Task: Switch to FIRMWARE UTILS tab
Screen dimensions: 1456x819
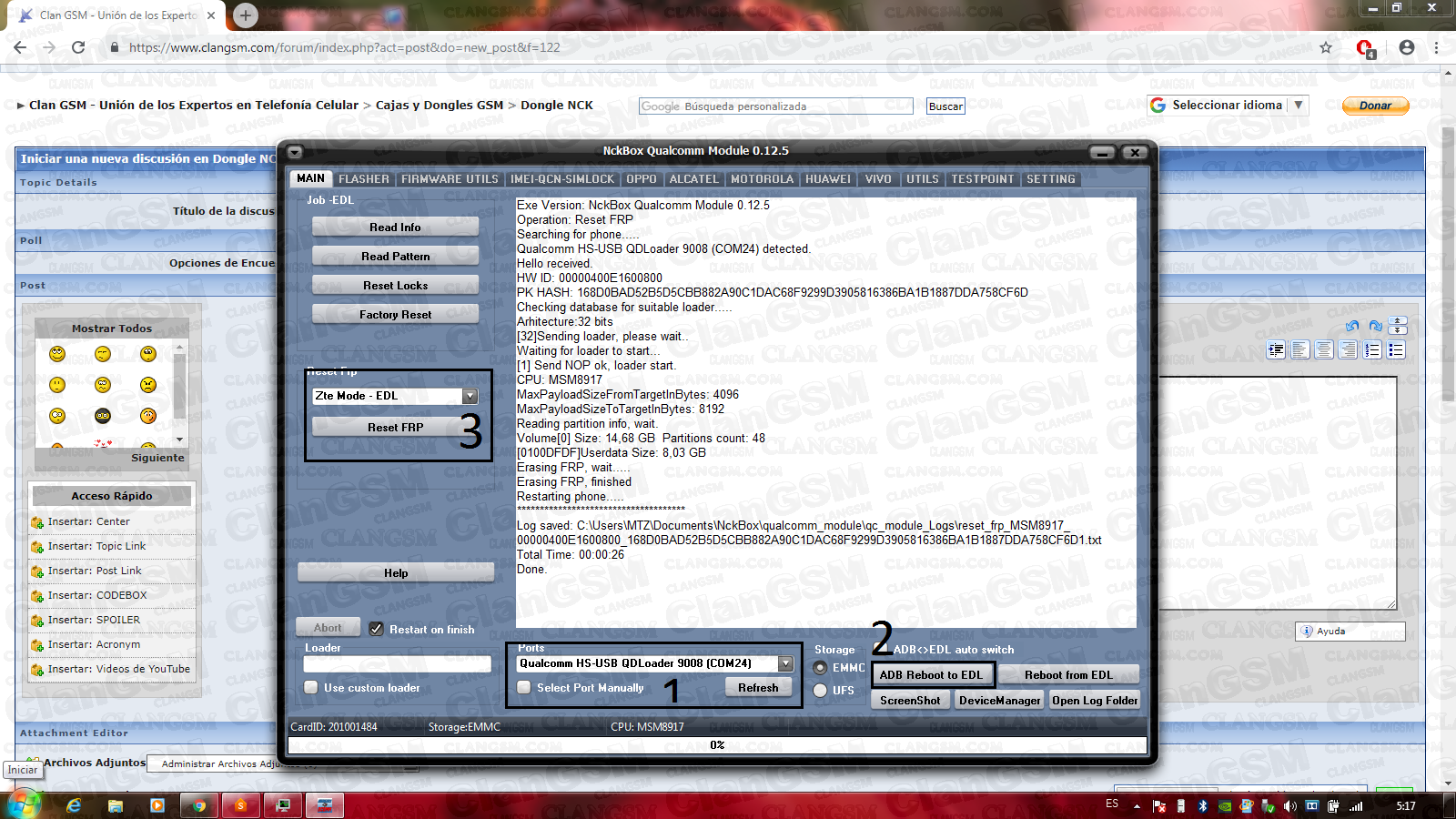Action: [x=450, y=179]
